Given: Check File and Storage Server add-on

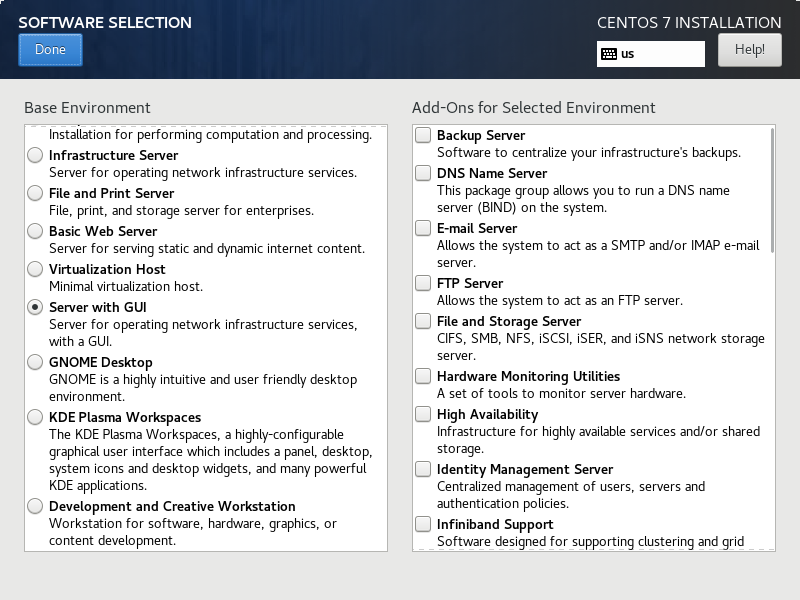Looking at the screenshot, I should (x=423, y=321).
